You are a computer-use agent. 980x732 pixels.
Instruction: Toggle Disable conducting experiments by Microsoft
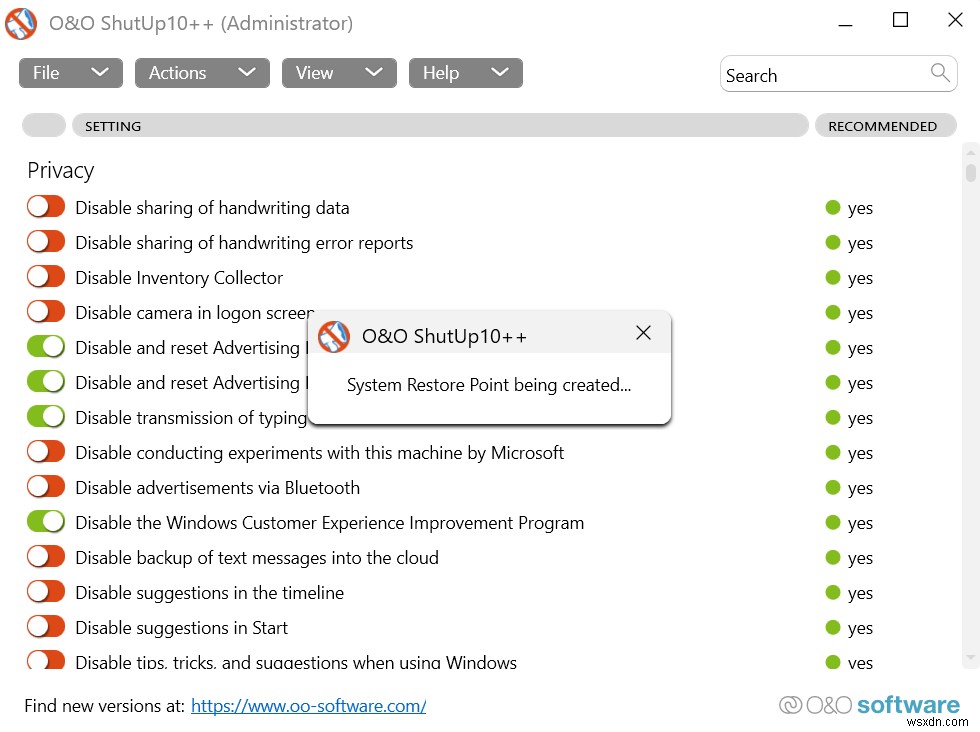(x=46, y=452)
